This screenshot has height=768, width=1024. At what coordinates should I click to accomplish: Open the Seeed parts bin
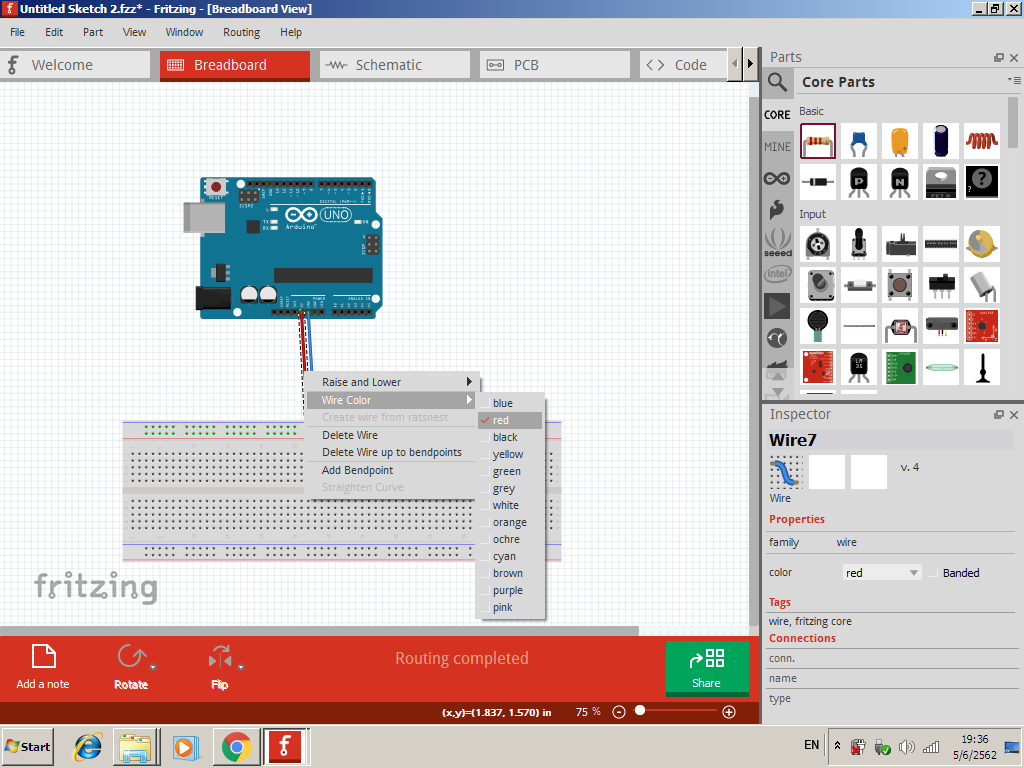pos(777,242)
